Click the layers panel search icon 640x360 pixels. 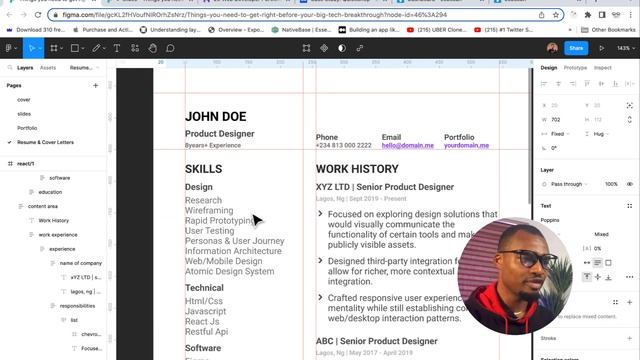pos(10,68)
